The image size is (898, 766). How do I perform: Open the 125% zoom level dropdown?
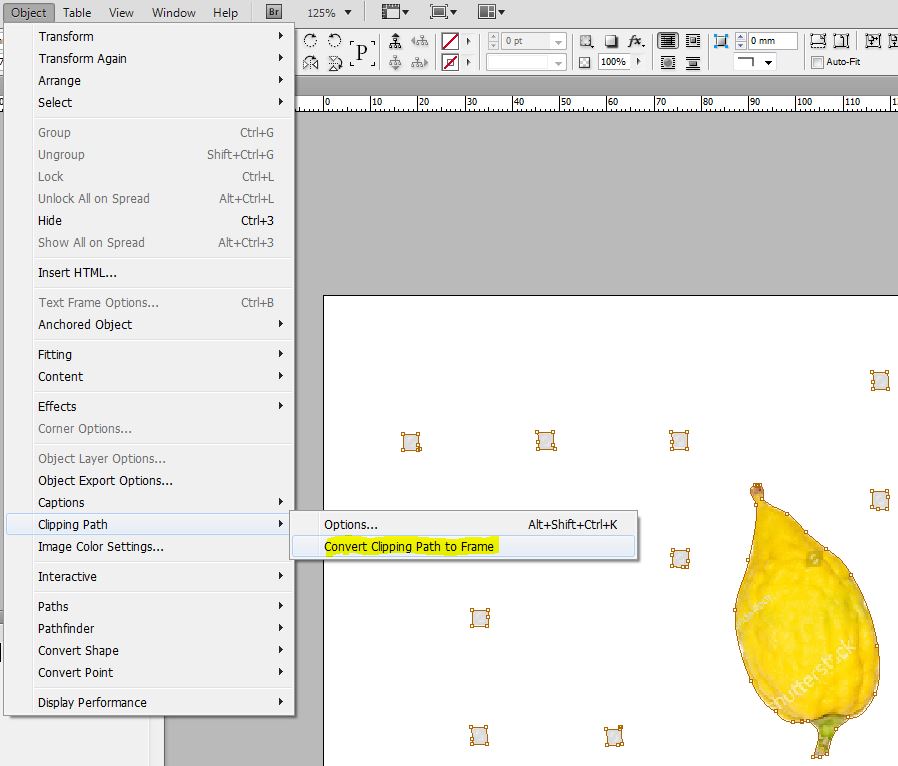coord(348,12)
